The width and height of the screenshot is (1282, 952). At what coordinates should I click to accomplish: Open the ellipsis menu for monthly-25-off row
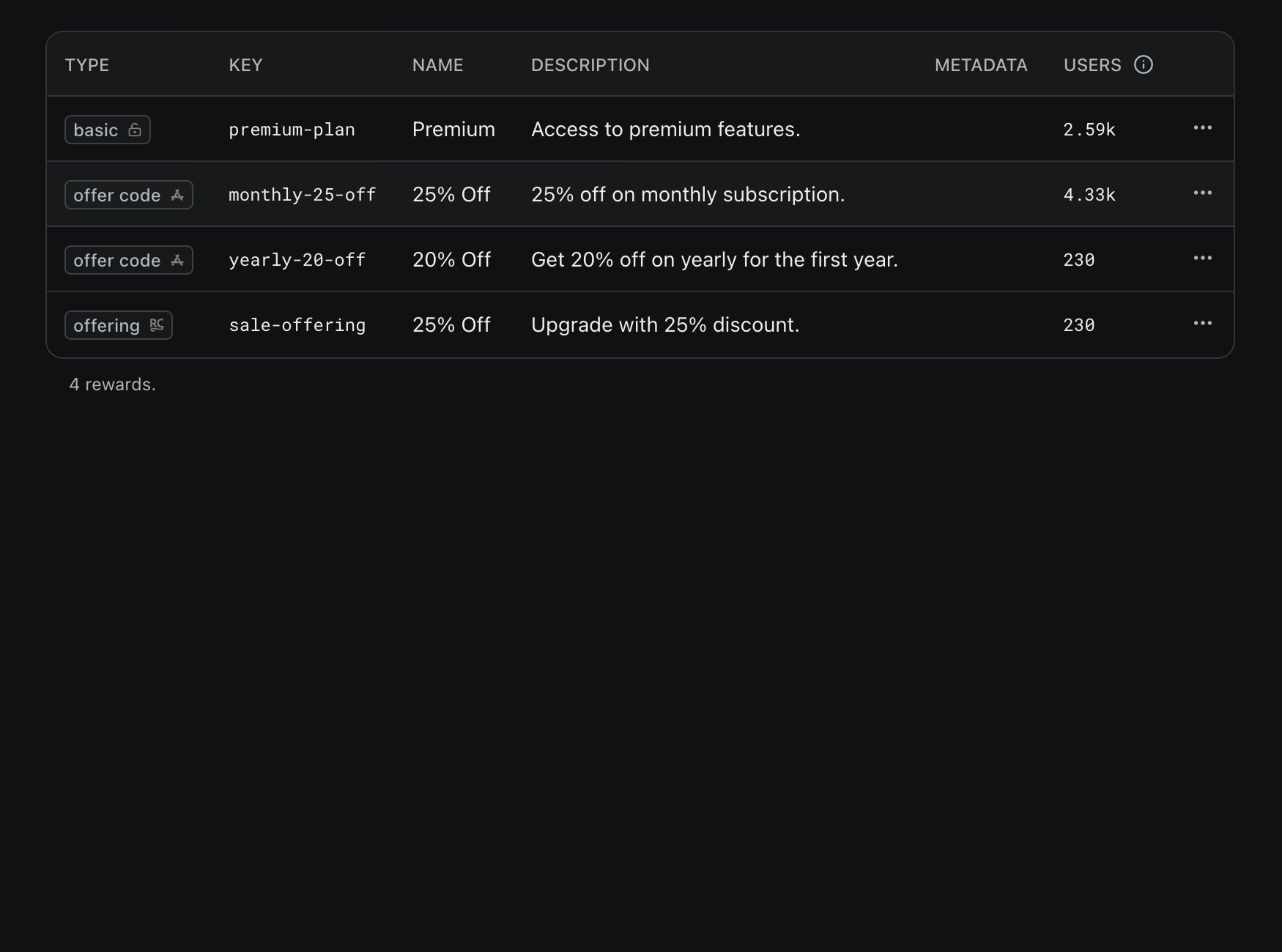pyautogui.click(x=1202, y=193)
